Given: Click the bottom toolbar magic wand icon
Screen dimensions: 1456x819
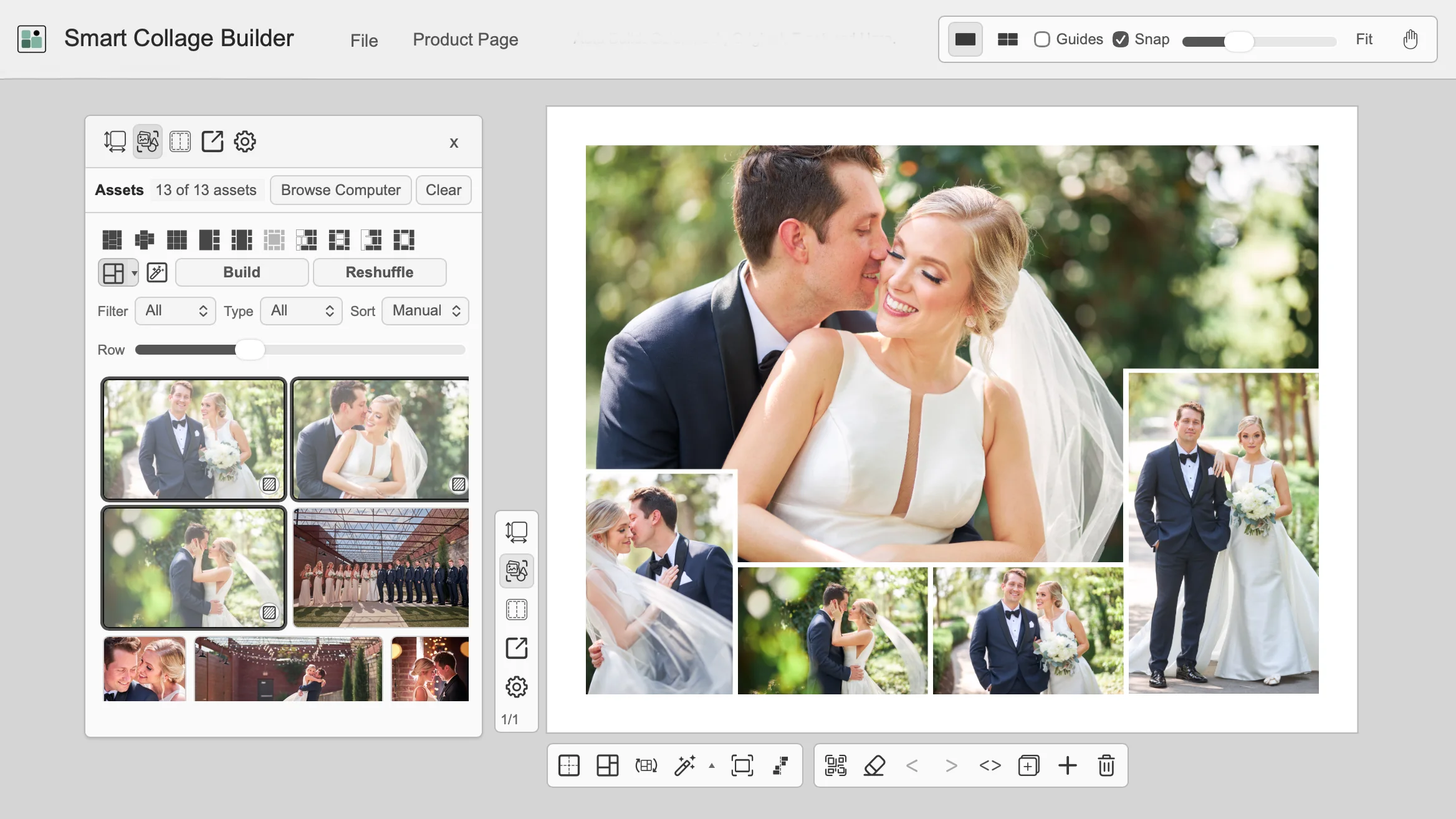Looking at the screenshot, I should (x=684, y=765).
